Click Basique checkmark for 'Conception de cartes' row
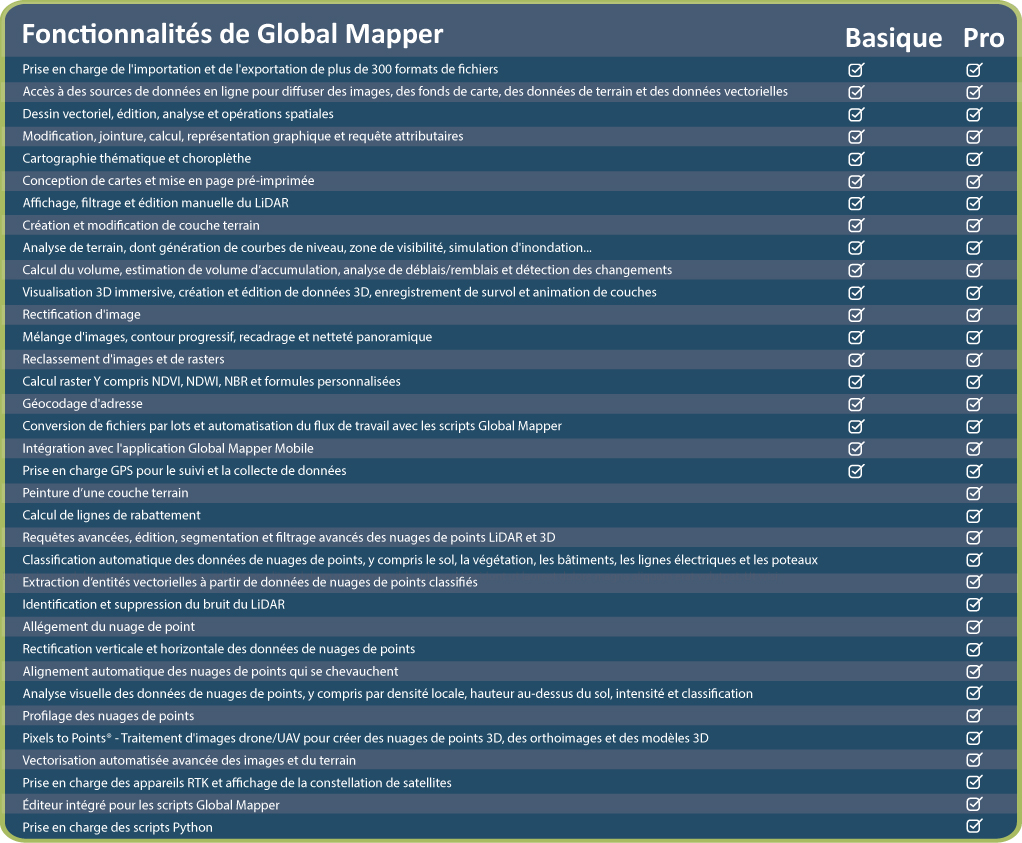Screen dimensions: 1022x843 [856, 181]
